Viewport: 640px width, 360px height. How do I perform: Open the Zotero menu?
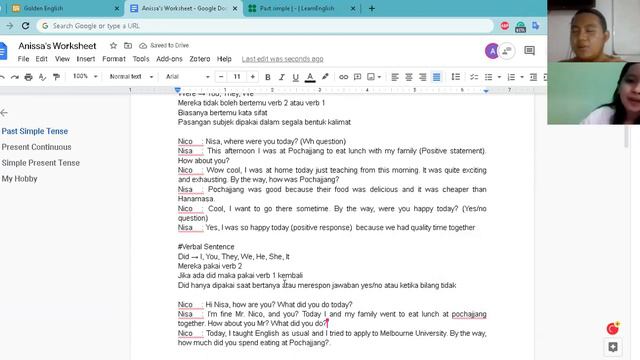(200, 59)
